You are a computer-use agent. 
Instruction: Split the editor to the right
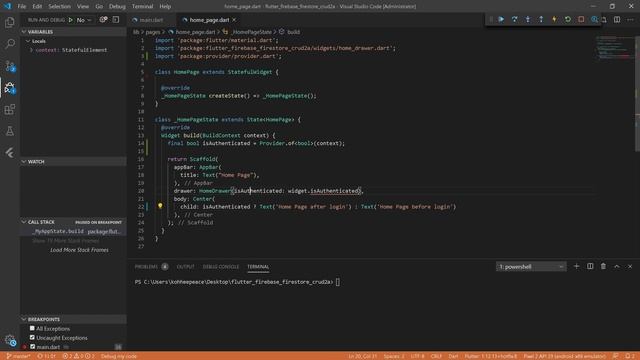(617, 20)
